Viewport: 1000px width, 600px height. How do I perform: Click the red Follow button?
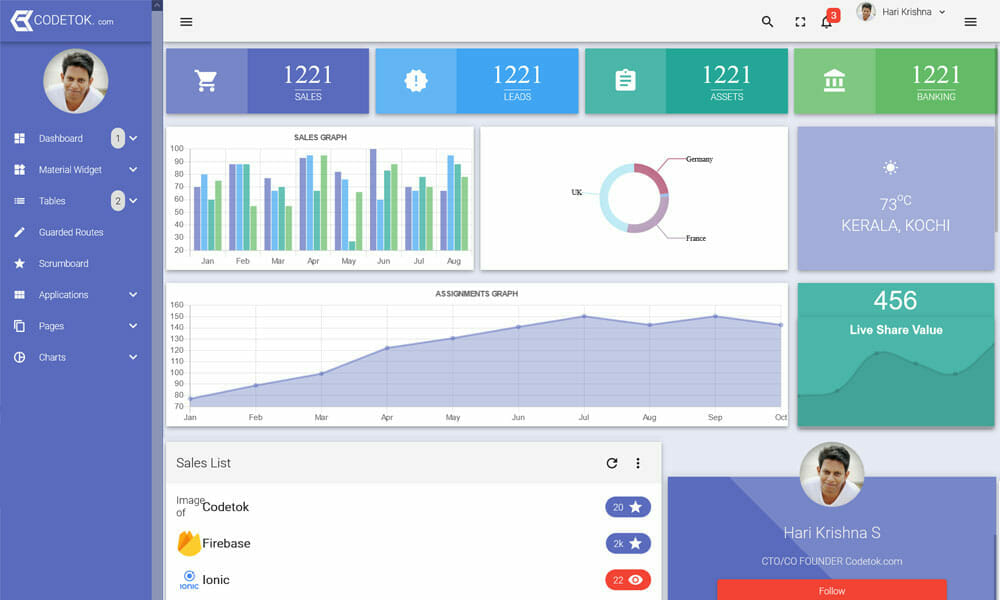pos(832,590)
